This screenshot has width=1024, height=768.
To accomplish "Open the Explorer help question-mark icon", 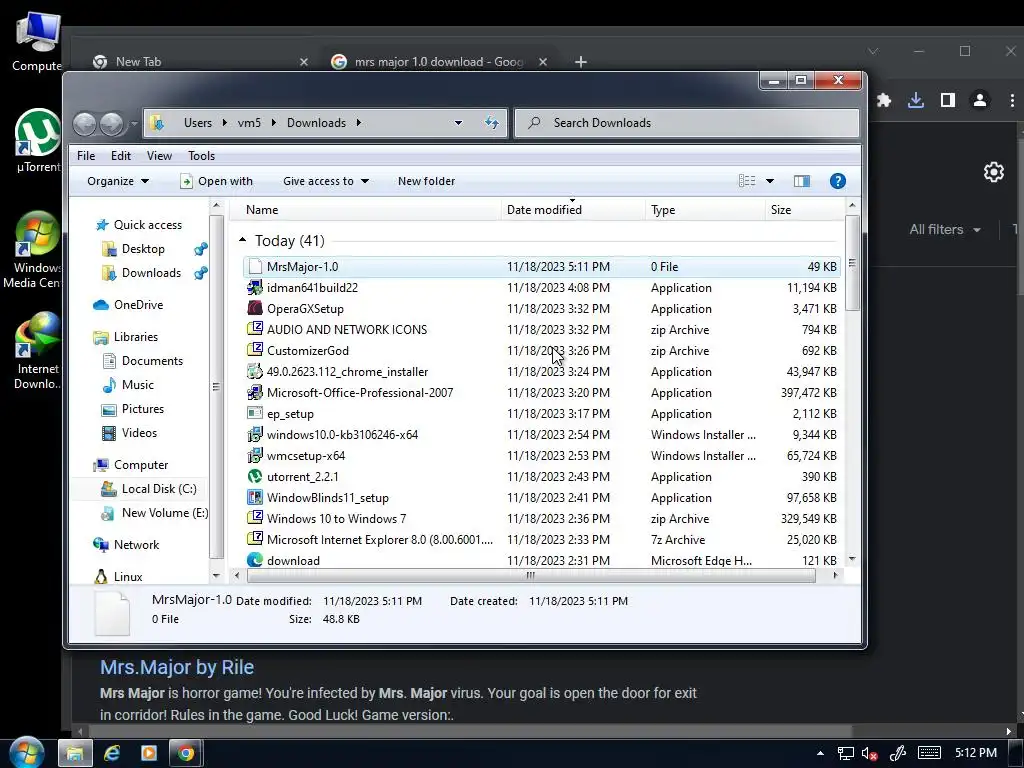I will click(x=837, y=181).
